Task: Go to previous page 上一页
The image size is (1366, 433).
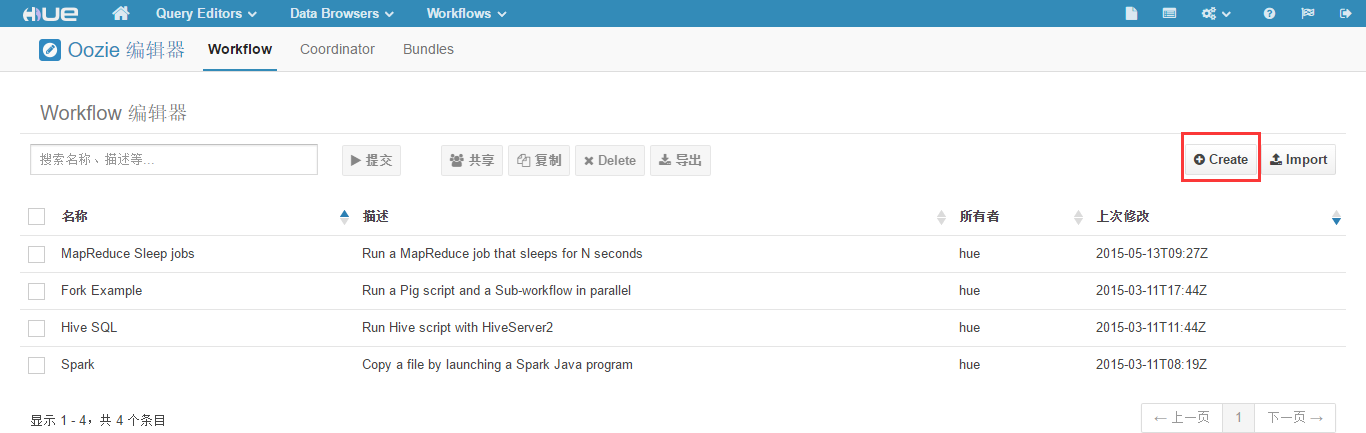Action: (x=1183, y=418)
